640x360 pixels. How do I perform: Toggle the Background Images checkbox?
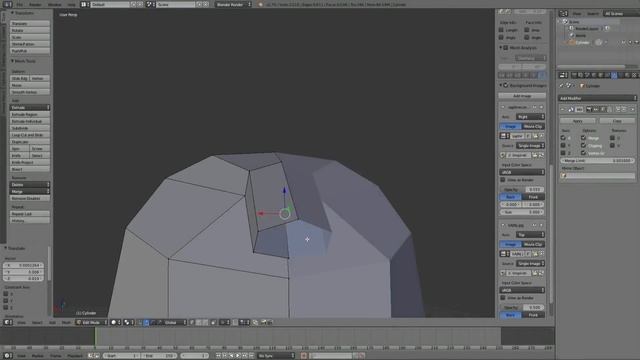pos(506,85)
